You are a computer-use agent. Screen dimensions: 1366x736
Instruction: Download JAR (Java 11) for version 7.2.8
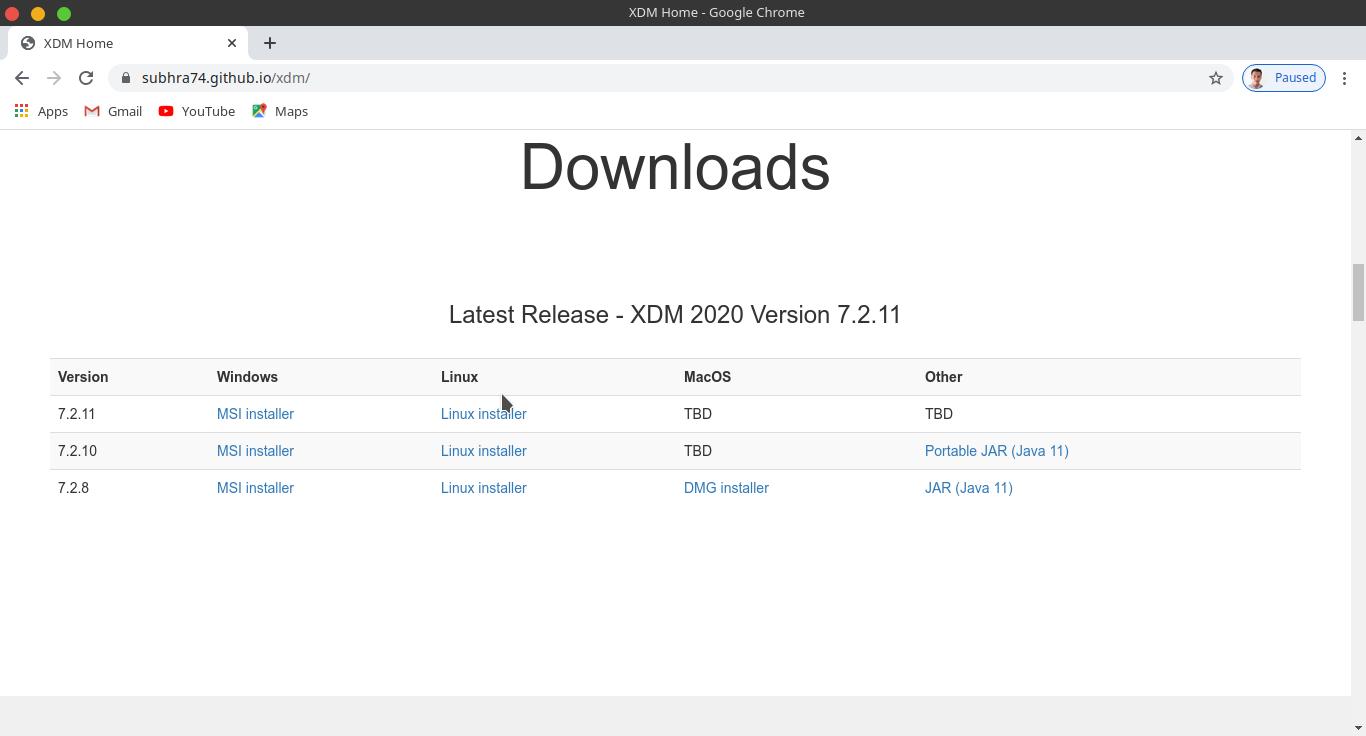click(968, 488)
